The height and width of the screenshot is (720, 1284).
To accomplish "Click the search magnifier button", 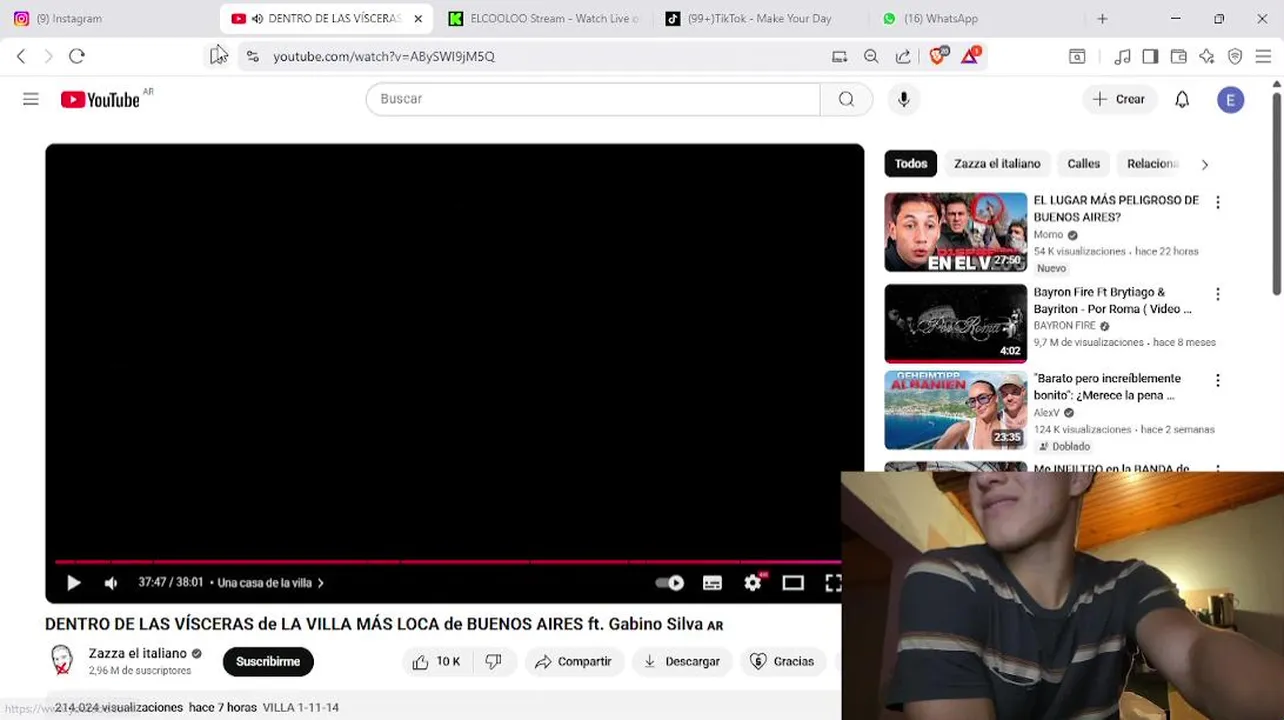I will click(846, 99).
